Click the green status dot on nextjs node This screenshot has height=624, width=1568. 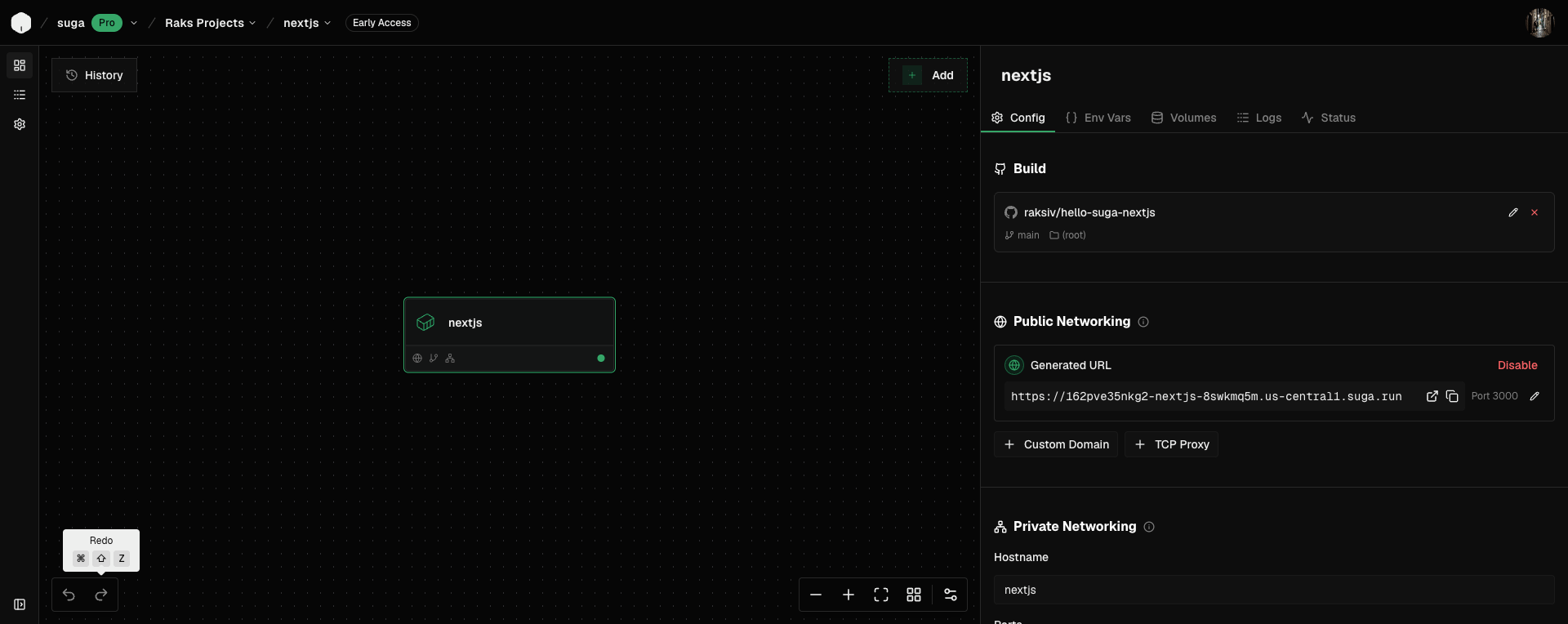(601, 359)
